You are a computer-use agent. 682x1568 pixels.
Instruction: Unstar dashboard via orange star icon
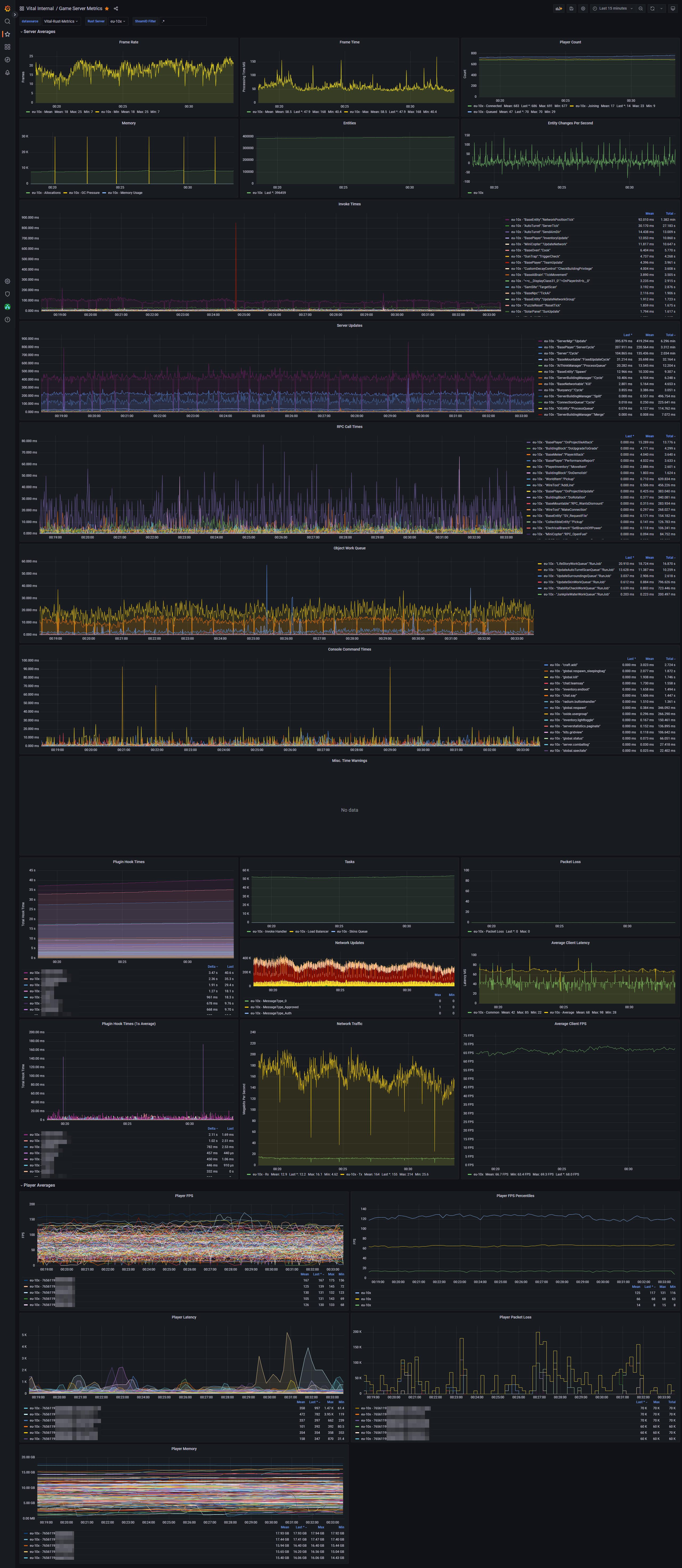click(x=107, y=9)
